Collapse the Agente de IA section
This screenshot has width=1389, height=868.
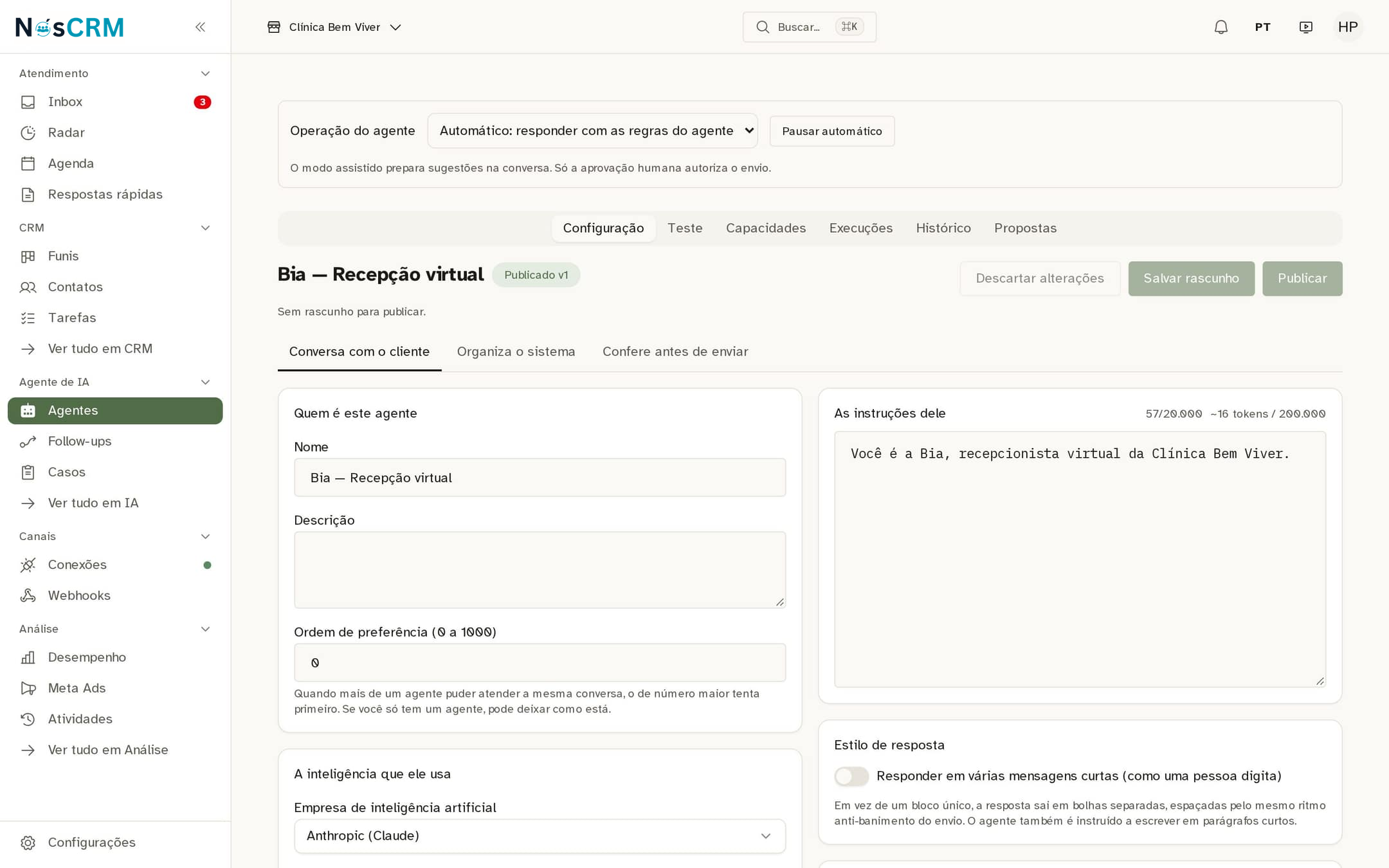[205, 382]
